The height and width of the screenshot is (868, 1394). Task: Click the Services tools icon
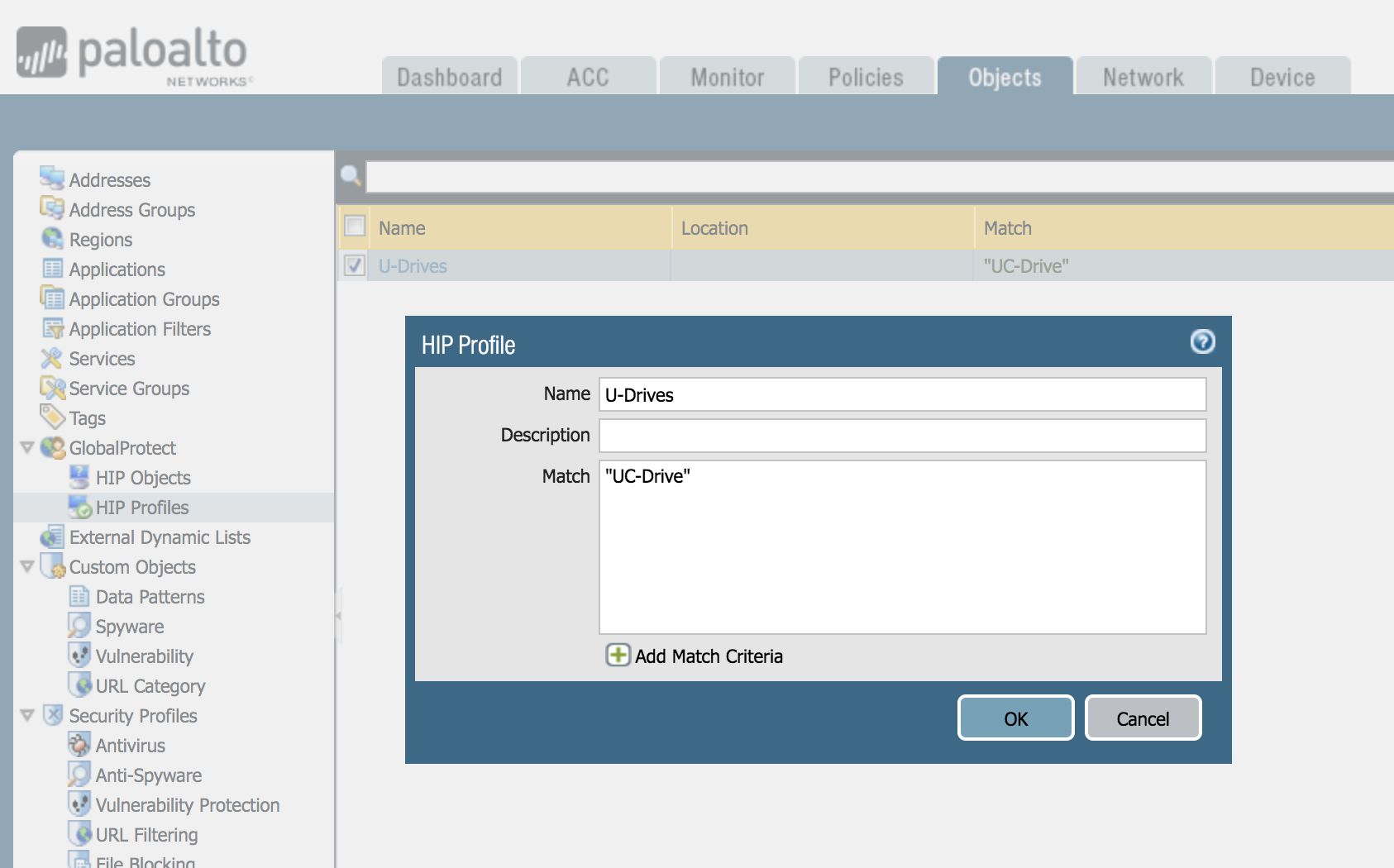(x=52, y=358)
